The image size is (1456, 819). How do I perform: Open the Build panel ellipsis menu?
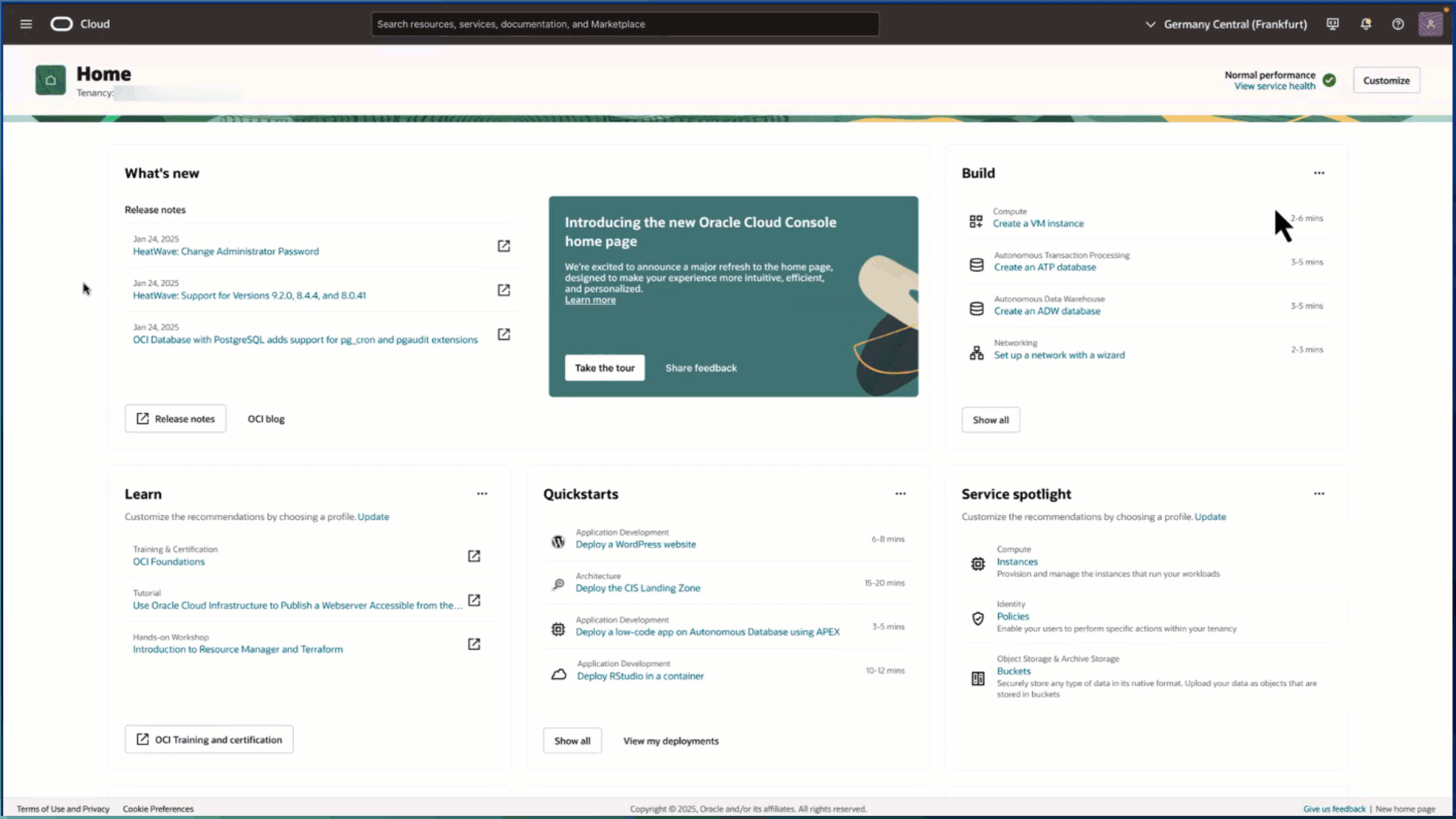tap(1319, 173)
